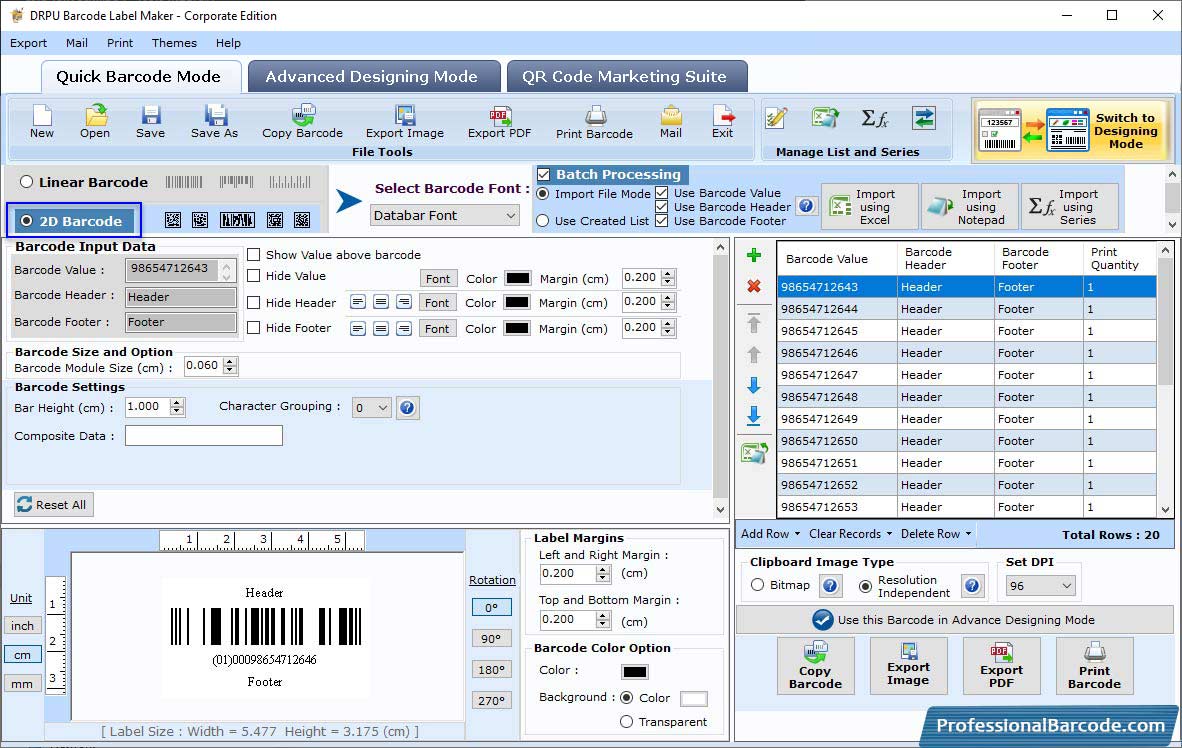This screenshot has height=748, width=1182.
Task: Toggle Use Barcode Footer checkbox
Action: [x=662, y=221]
